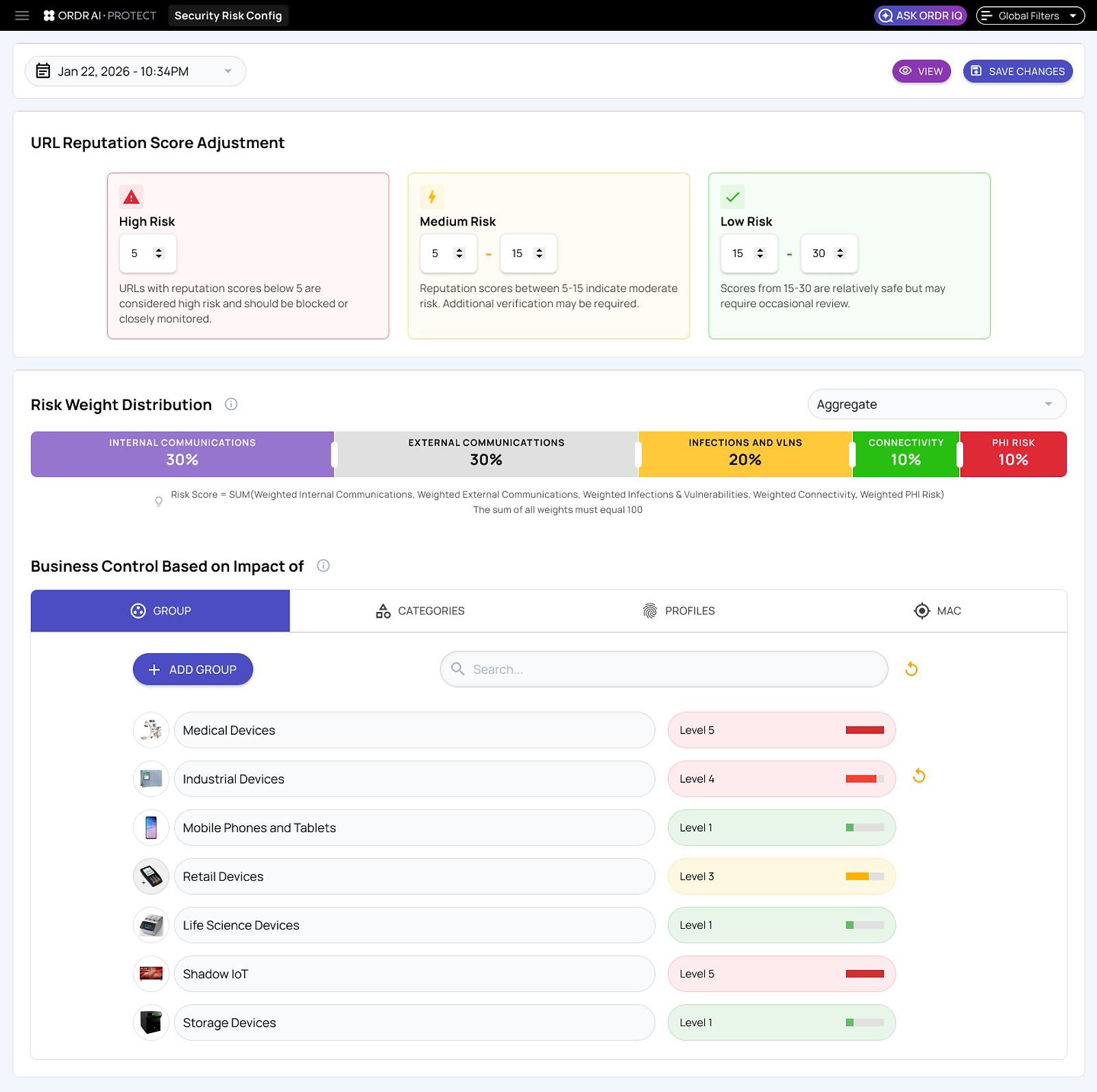Image resolution: width=1097 pixels, height=1092 pixels.
Task: Adjust the Medium Risk upper bound stepper
Action: pos(540,254)
